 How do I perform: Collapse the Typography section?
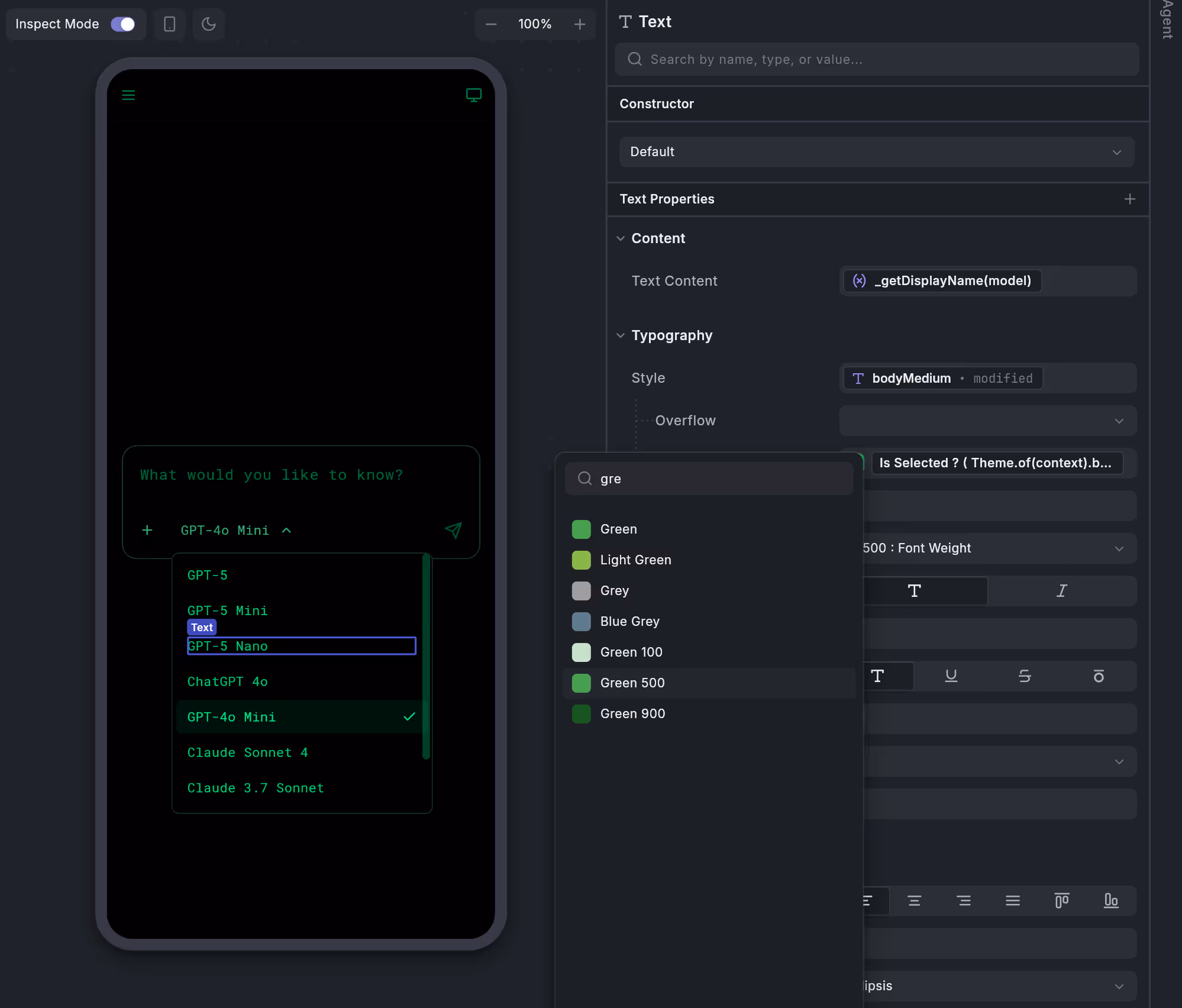pos(620,335)
